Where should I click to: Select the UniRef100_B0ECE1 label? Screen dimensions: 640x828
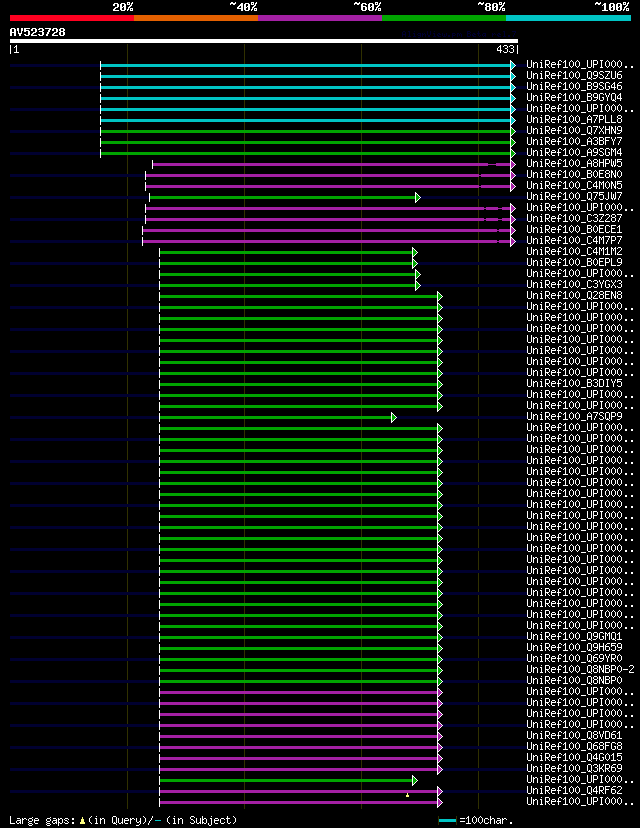574,230
